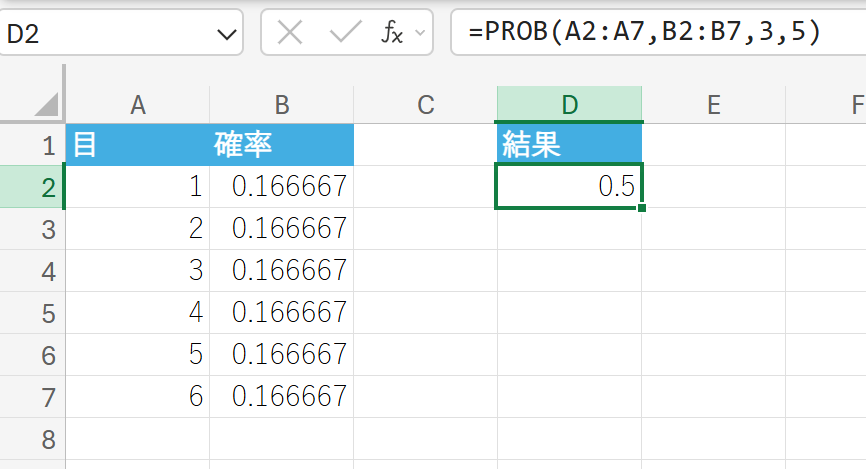
Task: Select cell D2 showing 0.5
Action: pos(569,187)
